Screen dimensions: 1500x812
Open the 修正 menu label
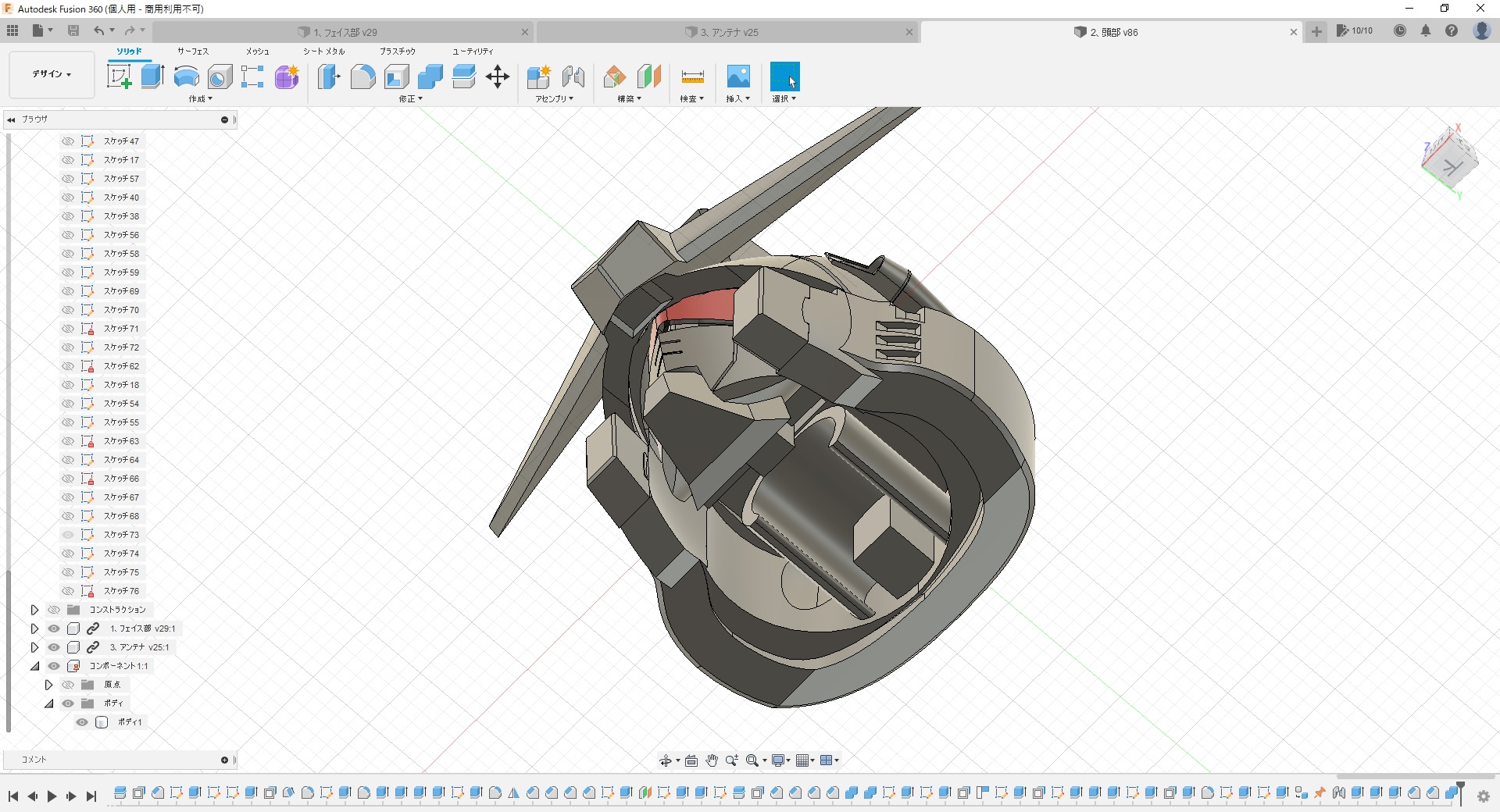[410, 99]
